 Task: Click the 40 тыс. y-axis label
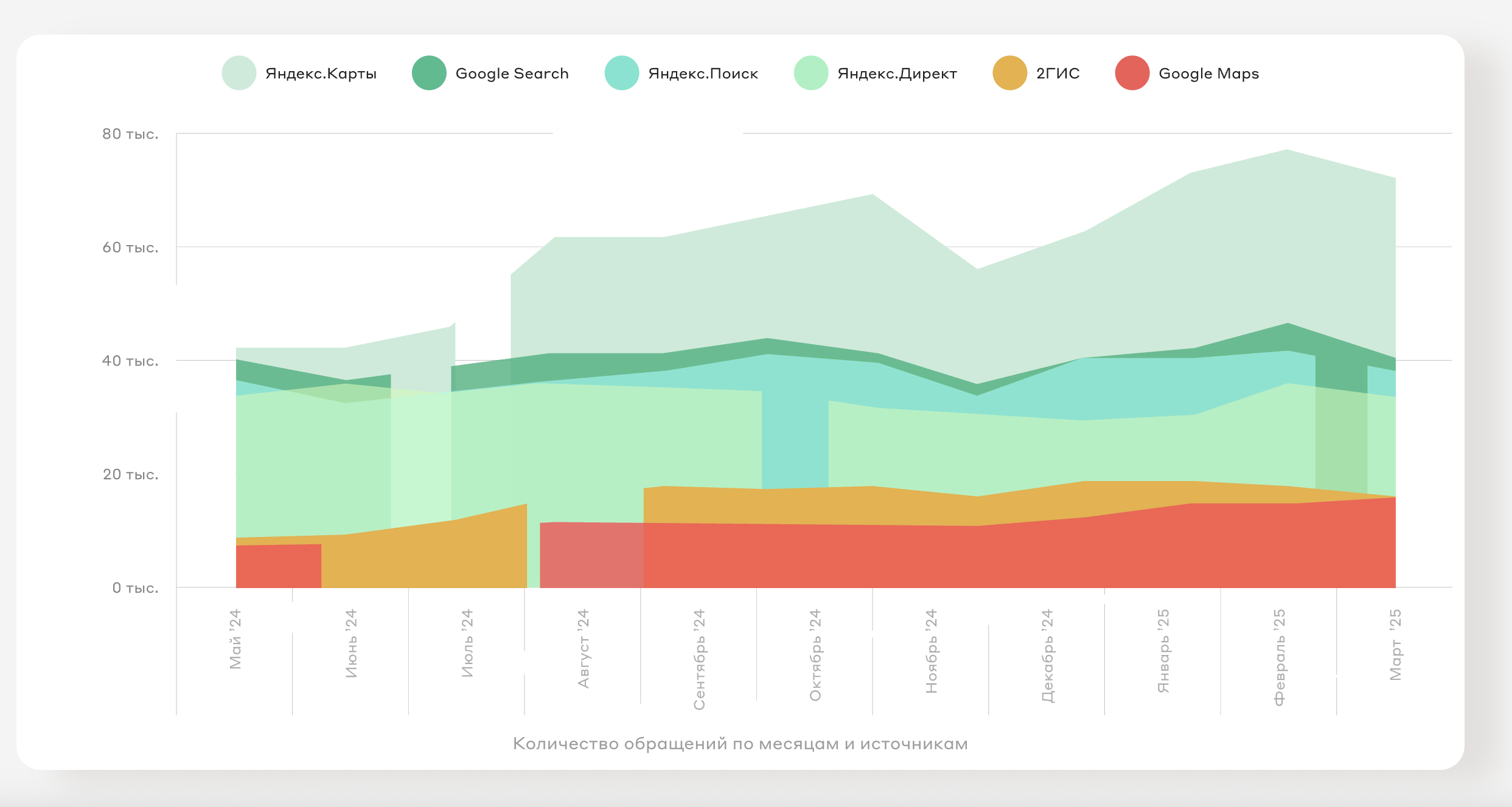[130, 361]
